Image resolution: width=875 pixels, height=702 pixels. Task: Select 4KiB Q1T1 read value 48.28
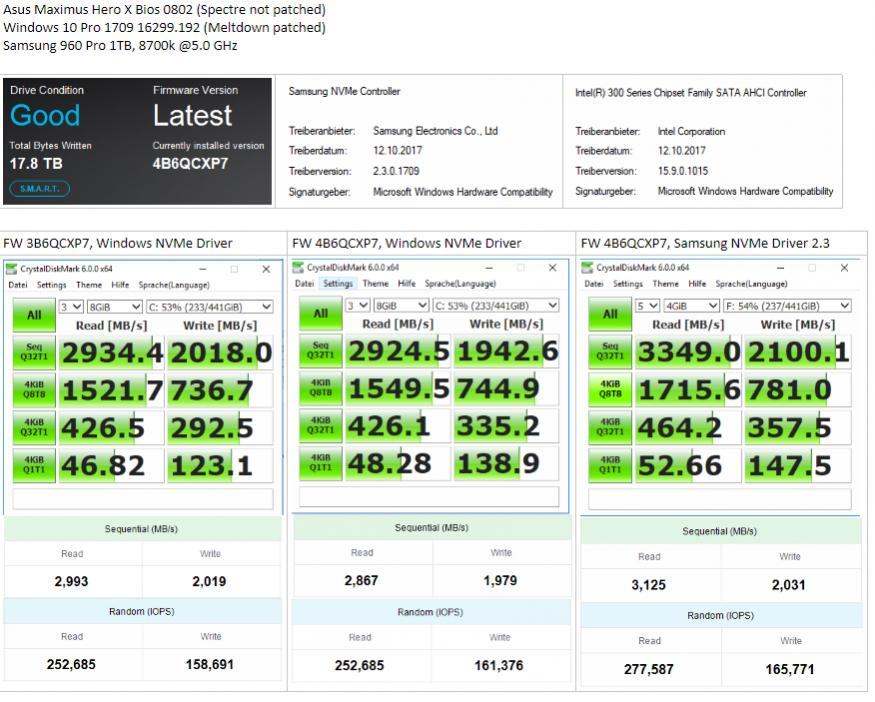pyautogui.click(x=389, y=463)
